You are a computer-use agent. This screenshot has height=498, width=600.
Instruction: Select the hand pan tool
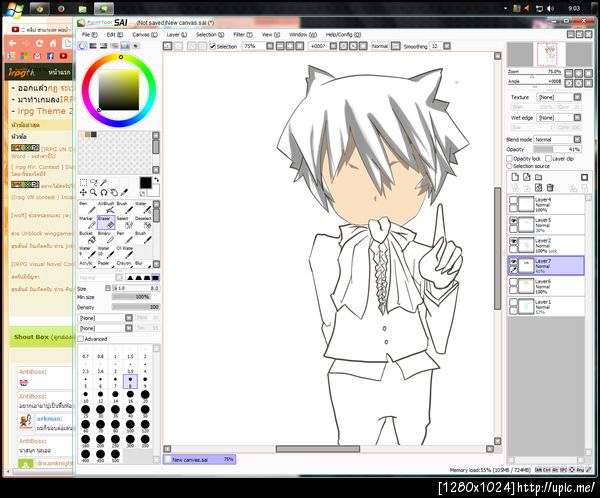coord(114,192)
